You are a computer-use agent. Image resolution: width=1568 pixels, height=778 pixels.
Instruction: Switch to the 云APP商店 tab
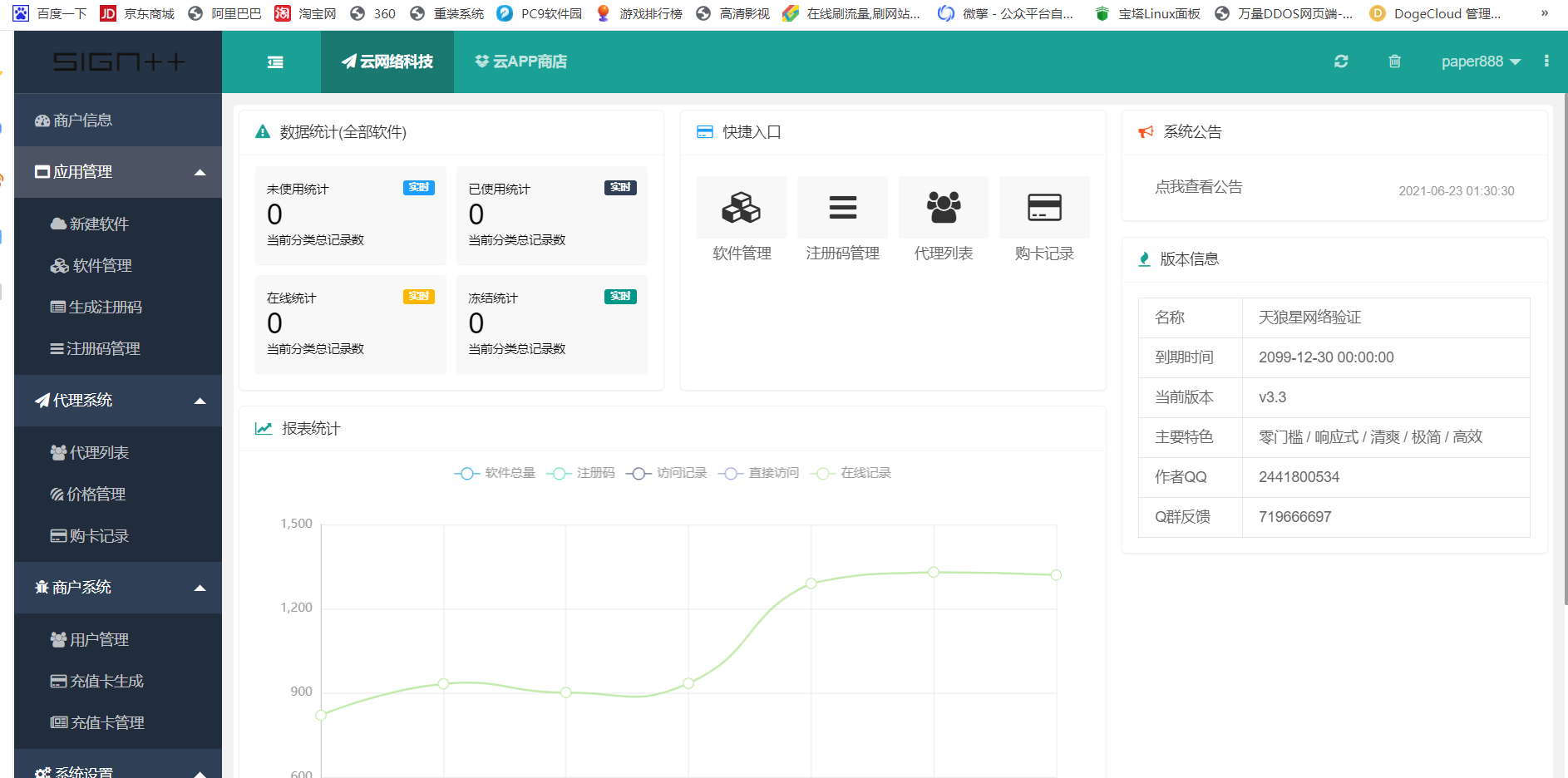point(520,61)
